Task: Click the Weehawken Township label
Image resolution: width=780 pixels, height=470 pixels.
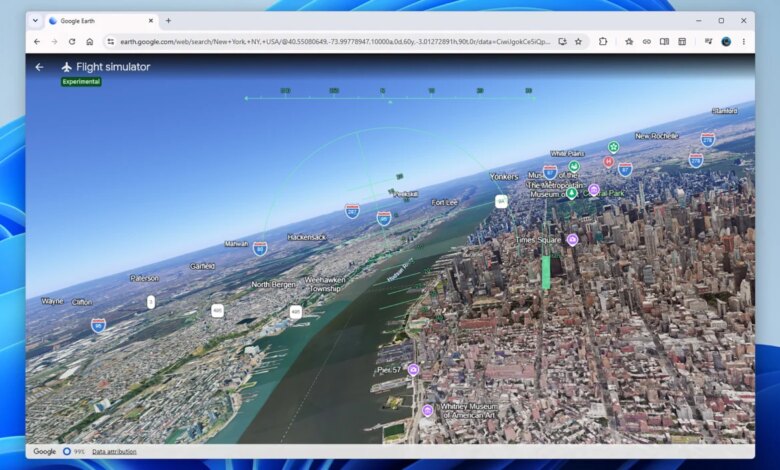Action: tap(325, 284)
